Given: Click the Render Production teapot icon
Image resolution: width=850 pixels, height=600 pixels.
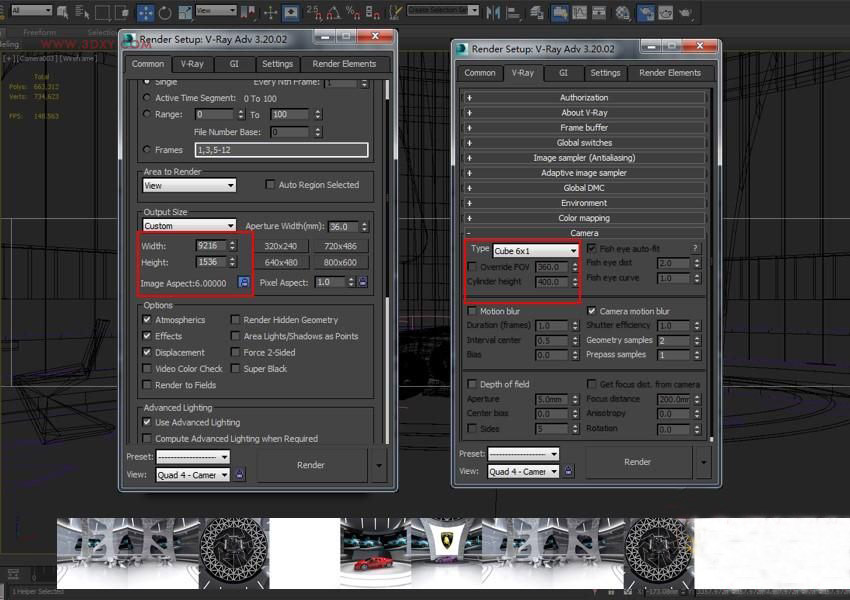Looking at the screenshot, I should click(x=685, y=12).
